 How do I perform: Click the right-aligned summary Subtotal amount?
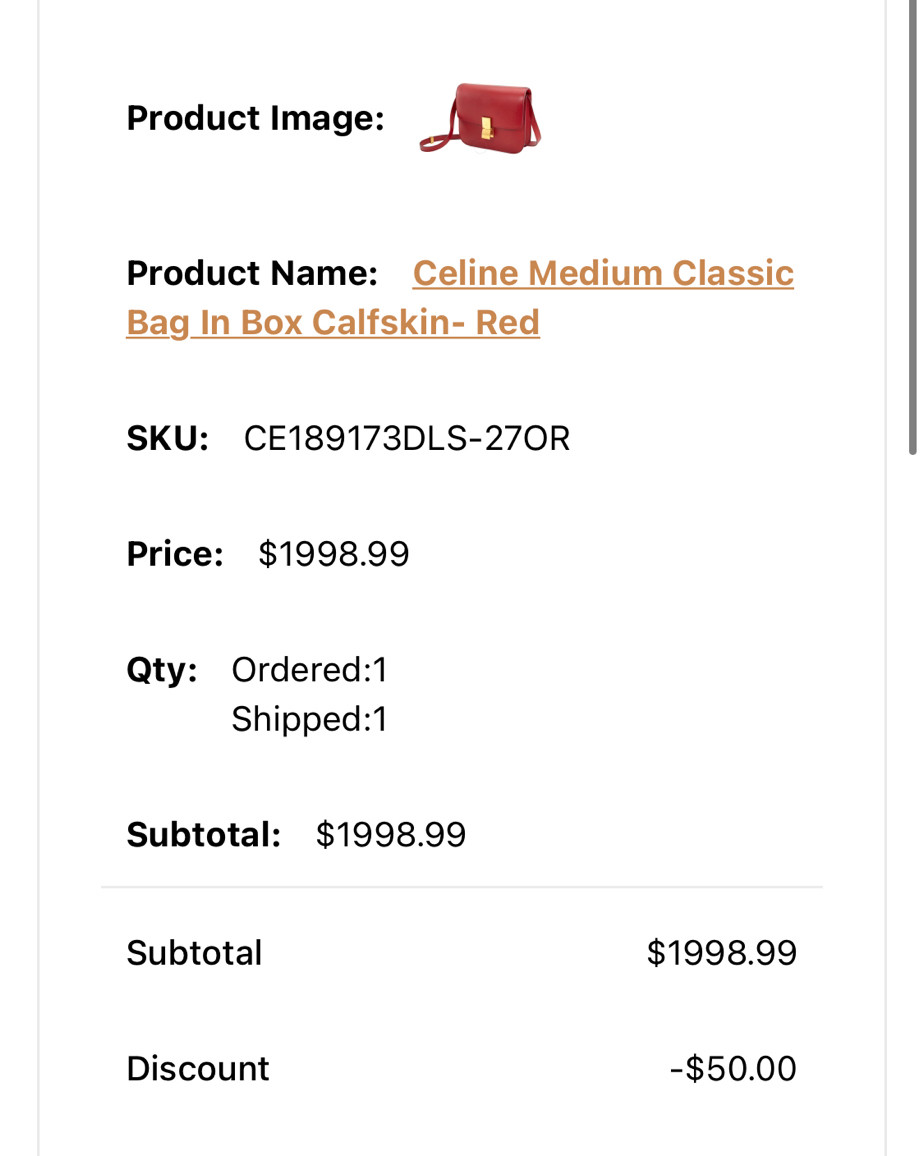[722, 953]
